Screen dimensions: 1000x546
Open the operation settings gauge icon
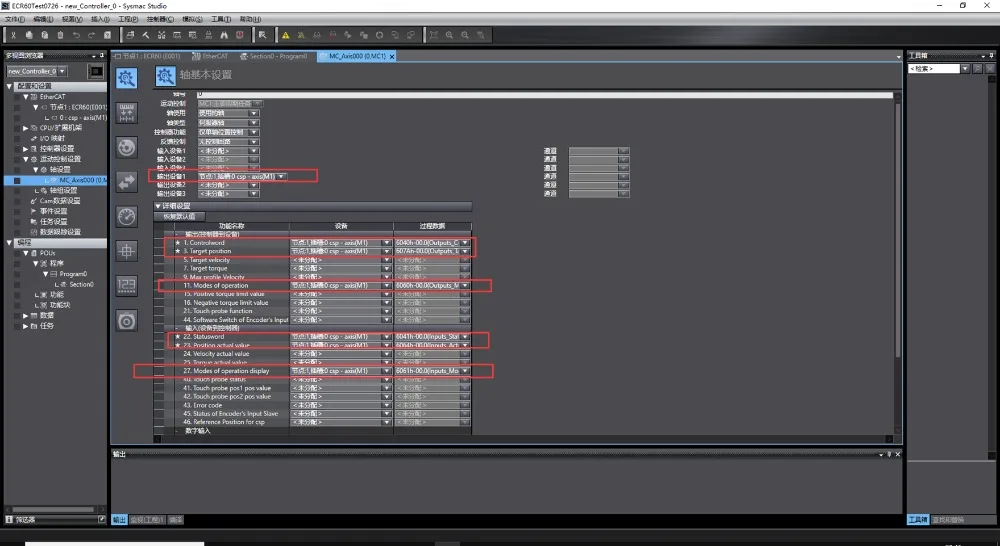pyautogui.click(x=126, y=217)
